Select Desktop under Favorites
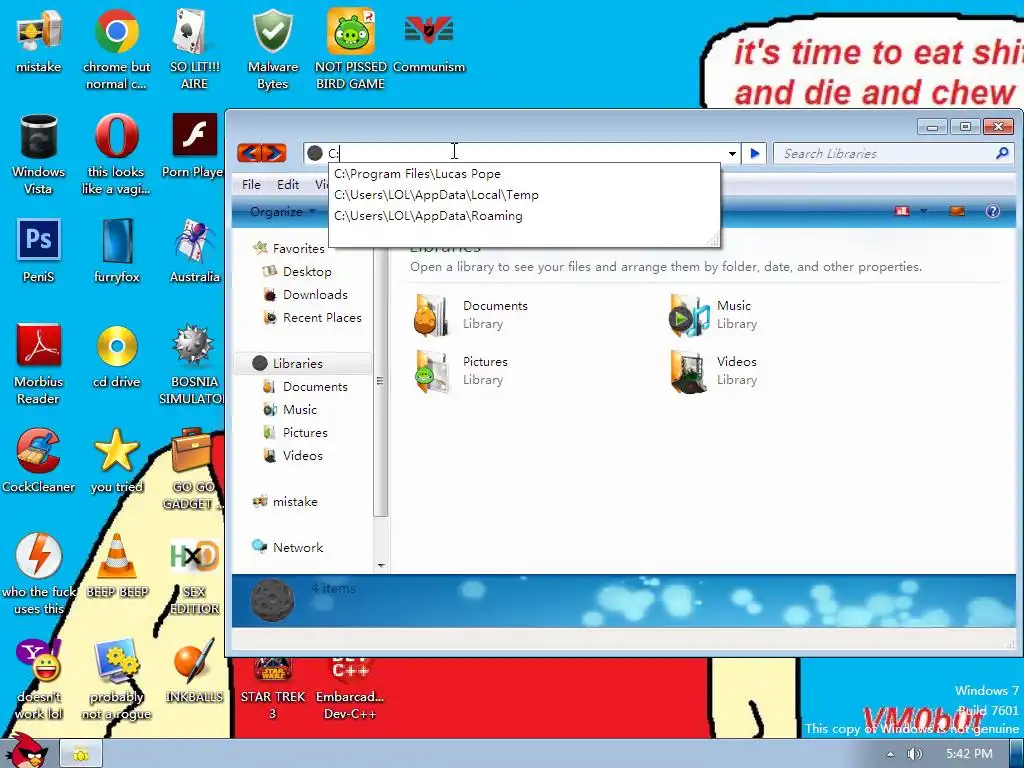Image resolution: width=1024 pixels, height=768 pixels. tap(297, 272)
